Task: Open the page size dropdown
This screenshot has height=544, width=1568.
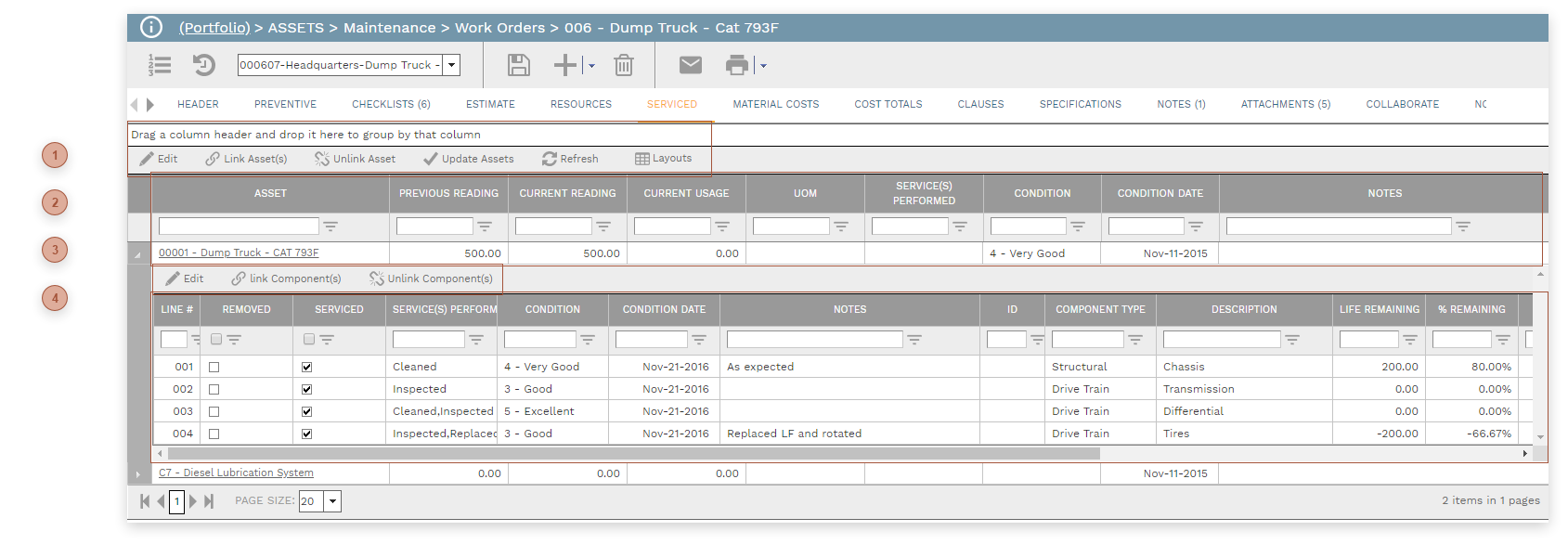Action: (x=332, y=501)
